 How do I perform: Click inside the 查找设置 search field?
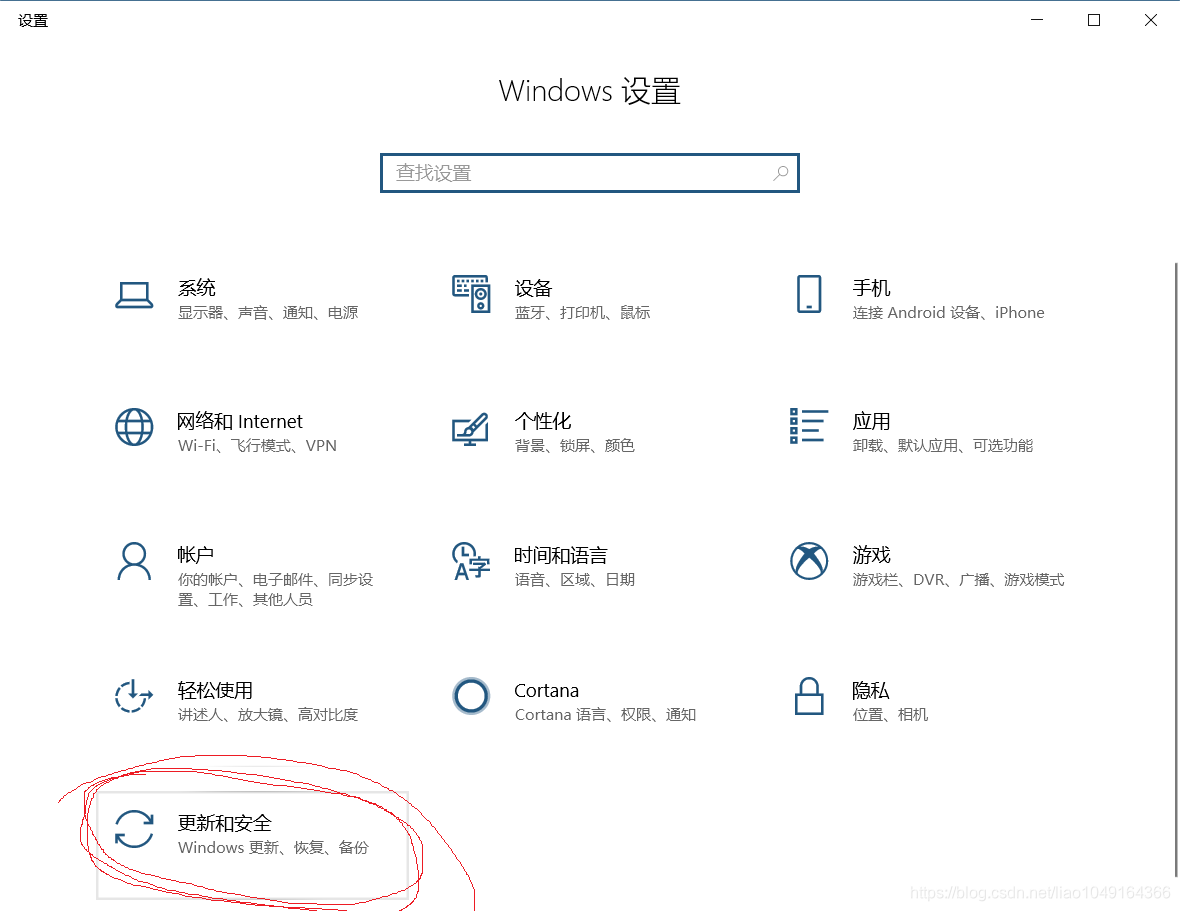click(590, 173)
